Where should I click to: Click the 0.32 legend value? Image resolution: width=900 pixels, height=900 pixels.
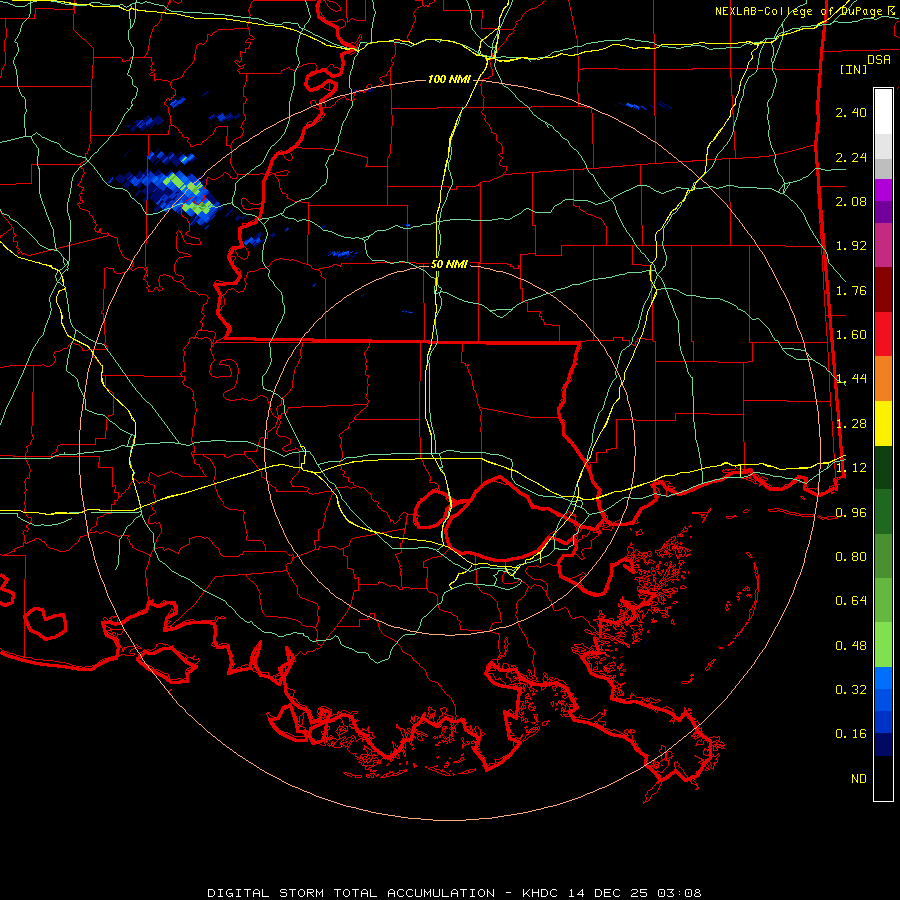pyautogui.click(x=851, y=690)
